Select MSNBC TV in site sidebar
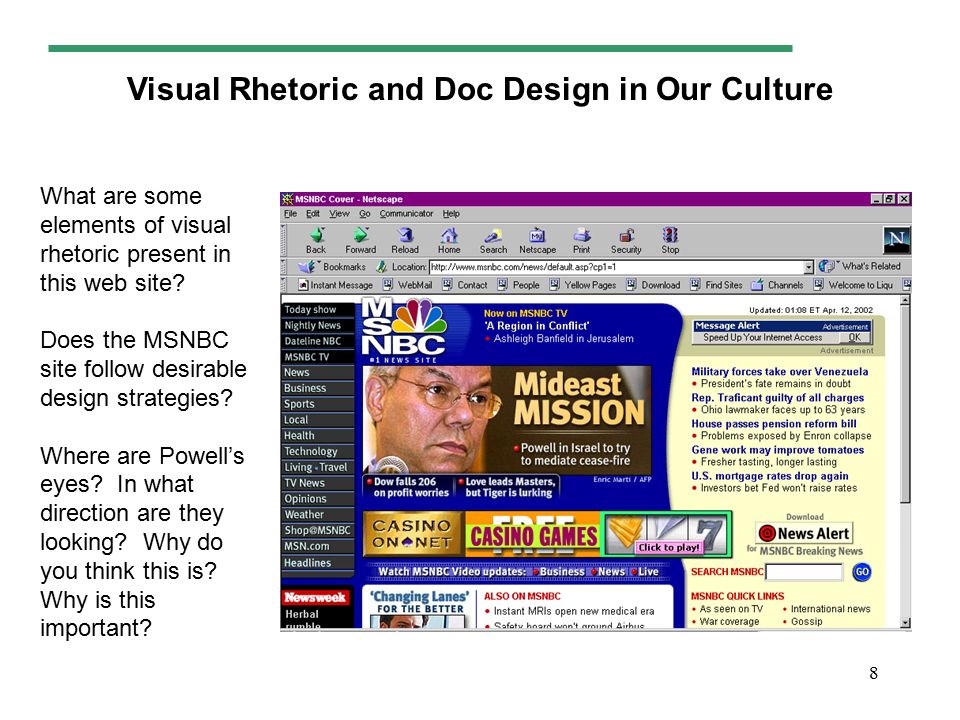The image size is (960, 720). (x=318, y=357)
